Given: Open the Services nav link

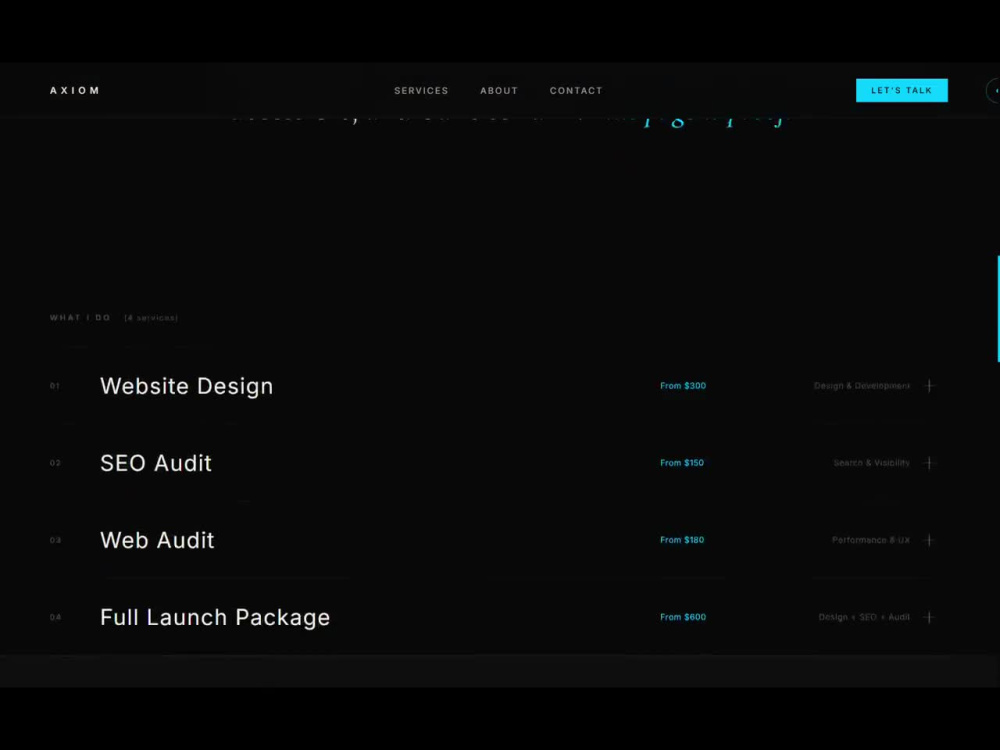Looking at the screenshot, I should 421,91.
